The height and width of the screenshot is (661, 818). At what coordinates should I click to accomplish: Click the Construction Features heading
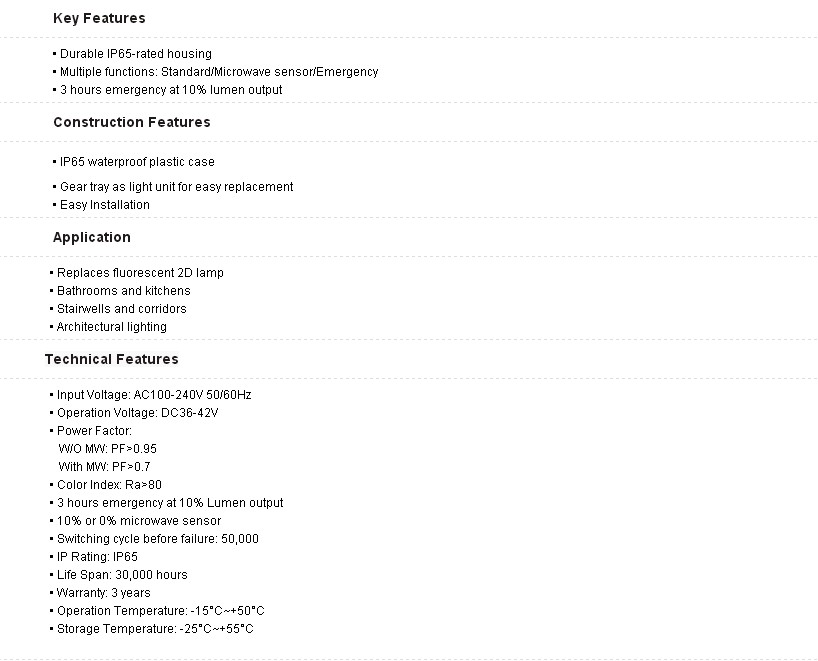click(131, 122)
